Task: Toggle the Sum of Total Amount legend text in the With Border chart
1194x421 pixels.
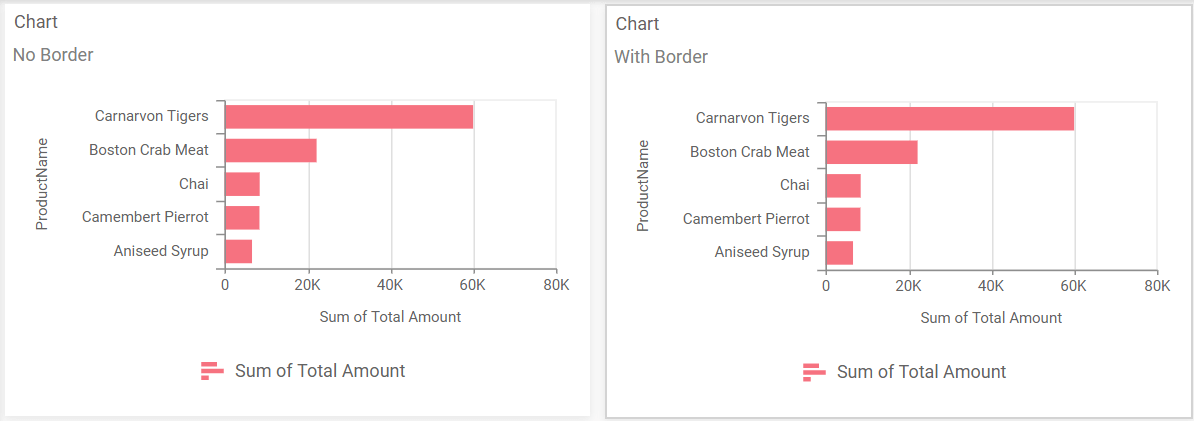Action: [921, 372]
